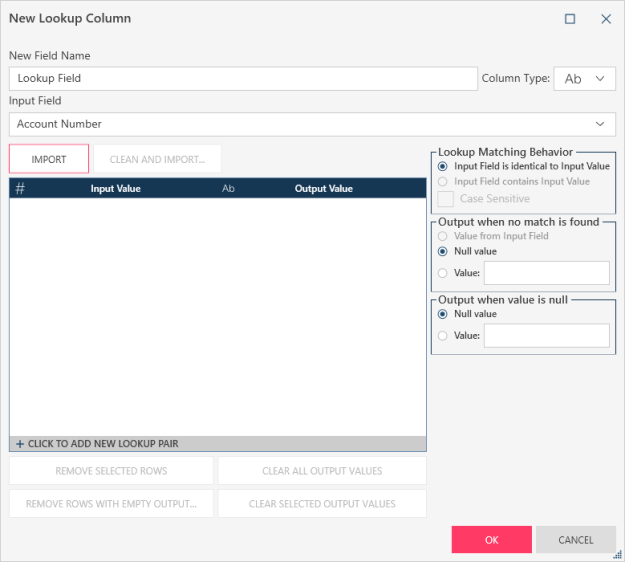Click the 'Column Type:' label

[515, 78]
